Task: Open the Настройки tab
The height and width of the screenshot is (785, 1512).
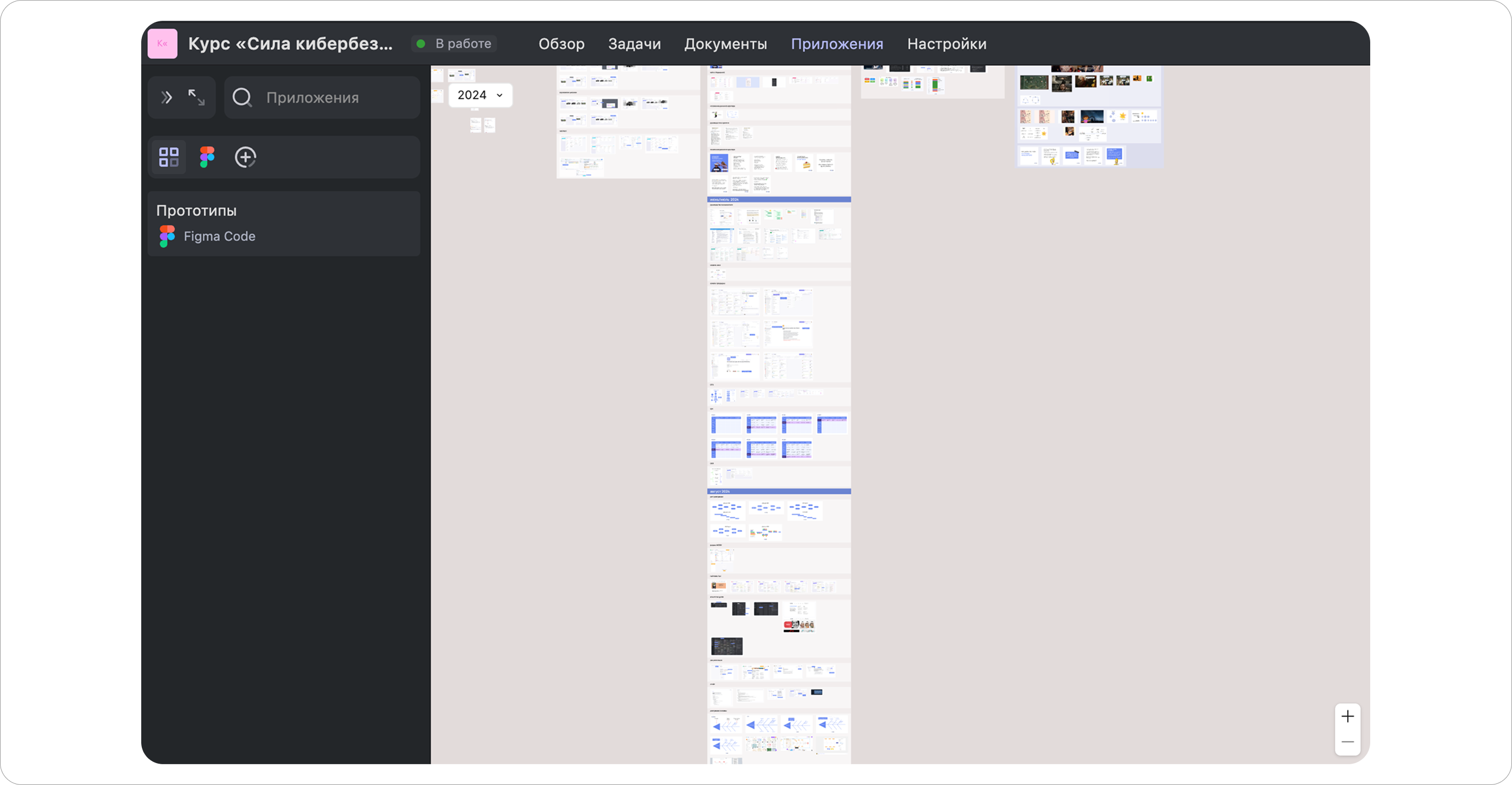Action: click(x=946, y=44)
